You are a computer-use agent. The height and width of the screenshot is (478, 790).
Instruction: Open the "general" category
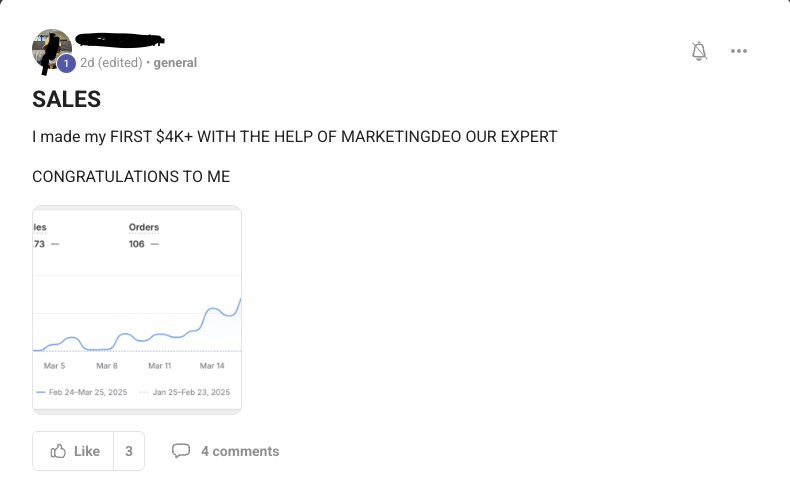[175, 63]
